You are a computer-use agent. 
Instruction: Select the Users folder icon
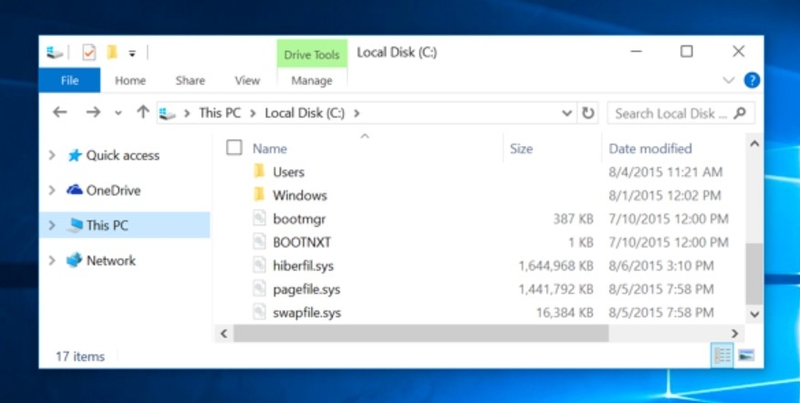(x=259, y=171)
